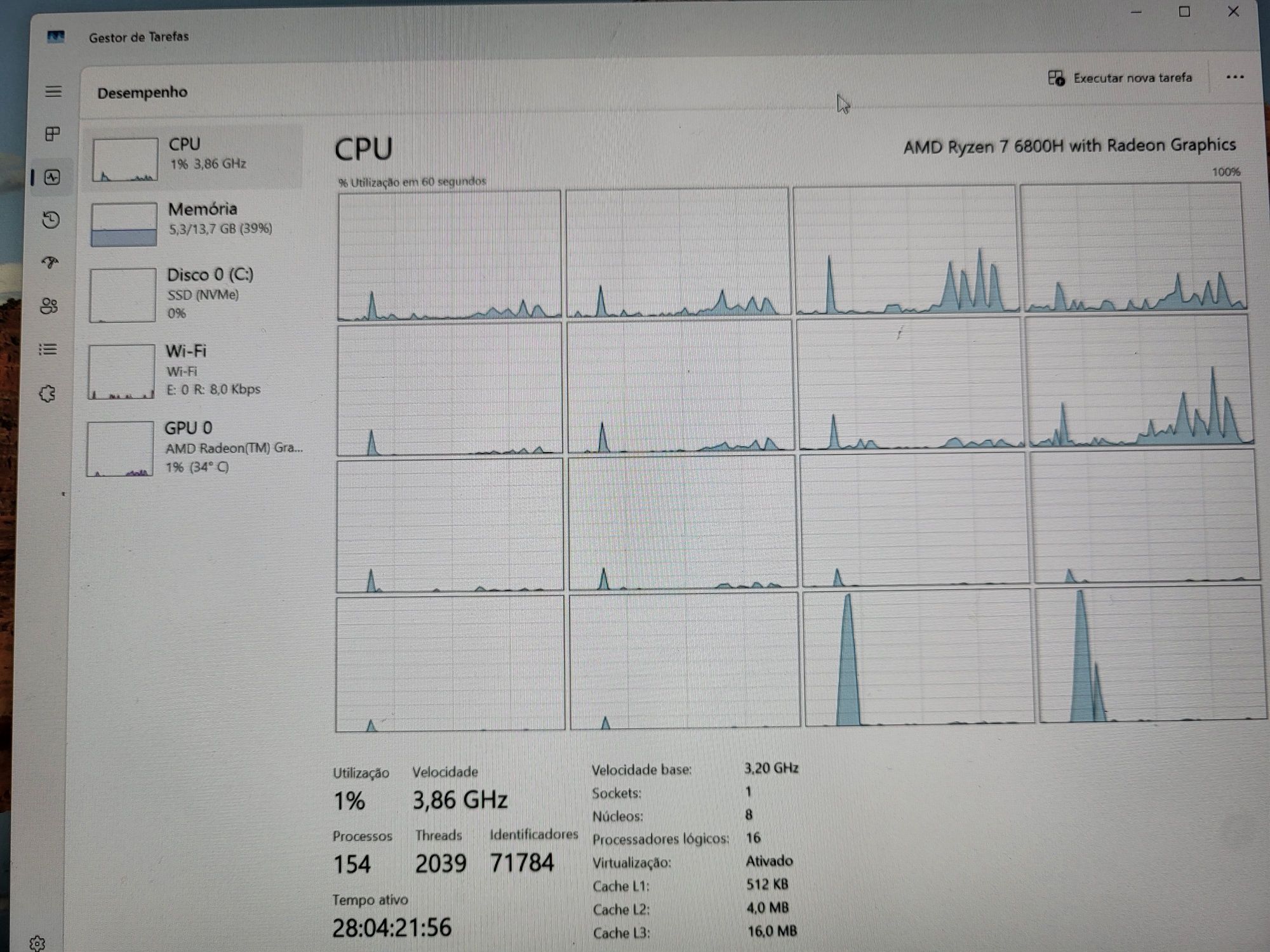
Task: Click the 71784 identificadores count
Action: point(522,863)
